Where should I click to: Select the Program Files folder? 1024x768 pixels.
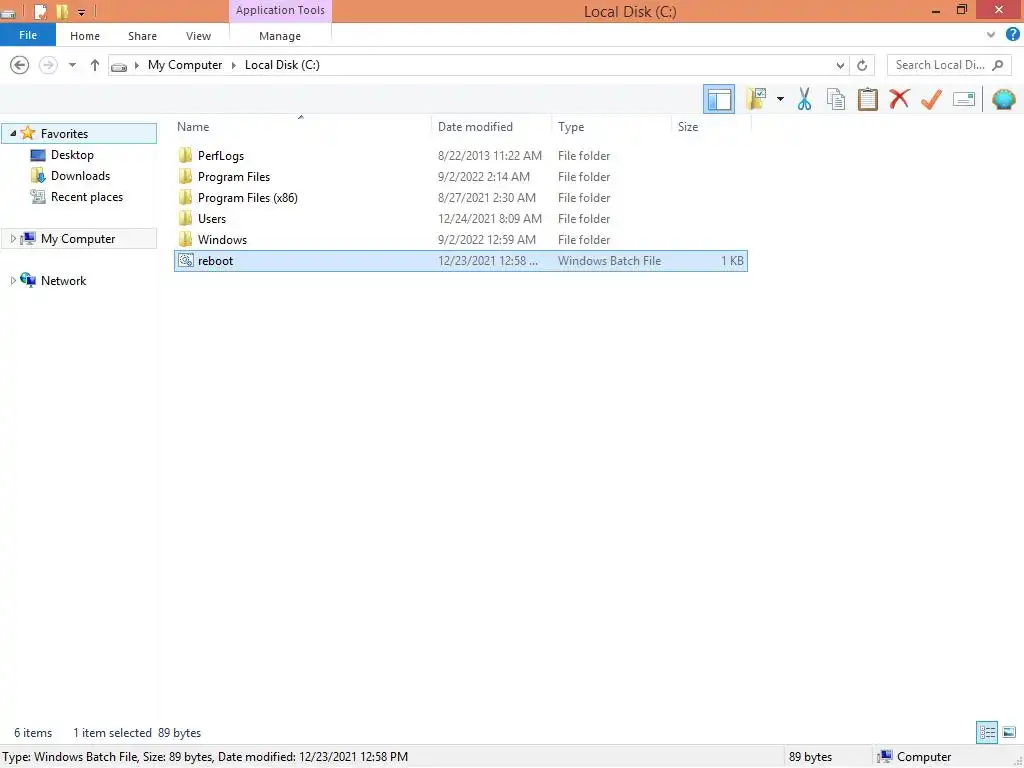point(460,176)
